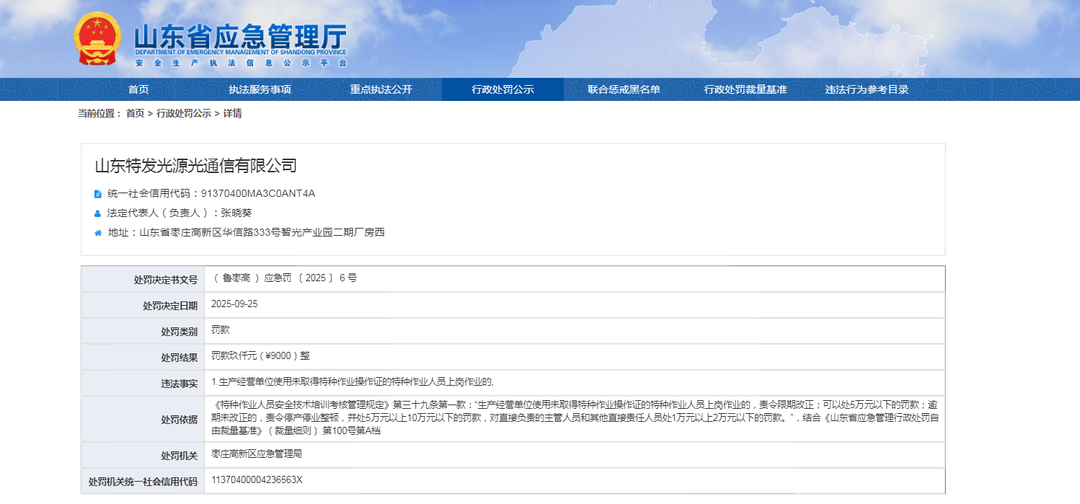Click the 违法事实 label cell

pyautogui.click(x=143, y=384)
